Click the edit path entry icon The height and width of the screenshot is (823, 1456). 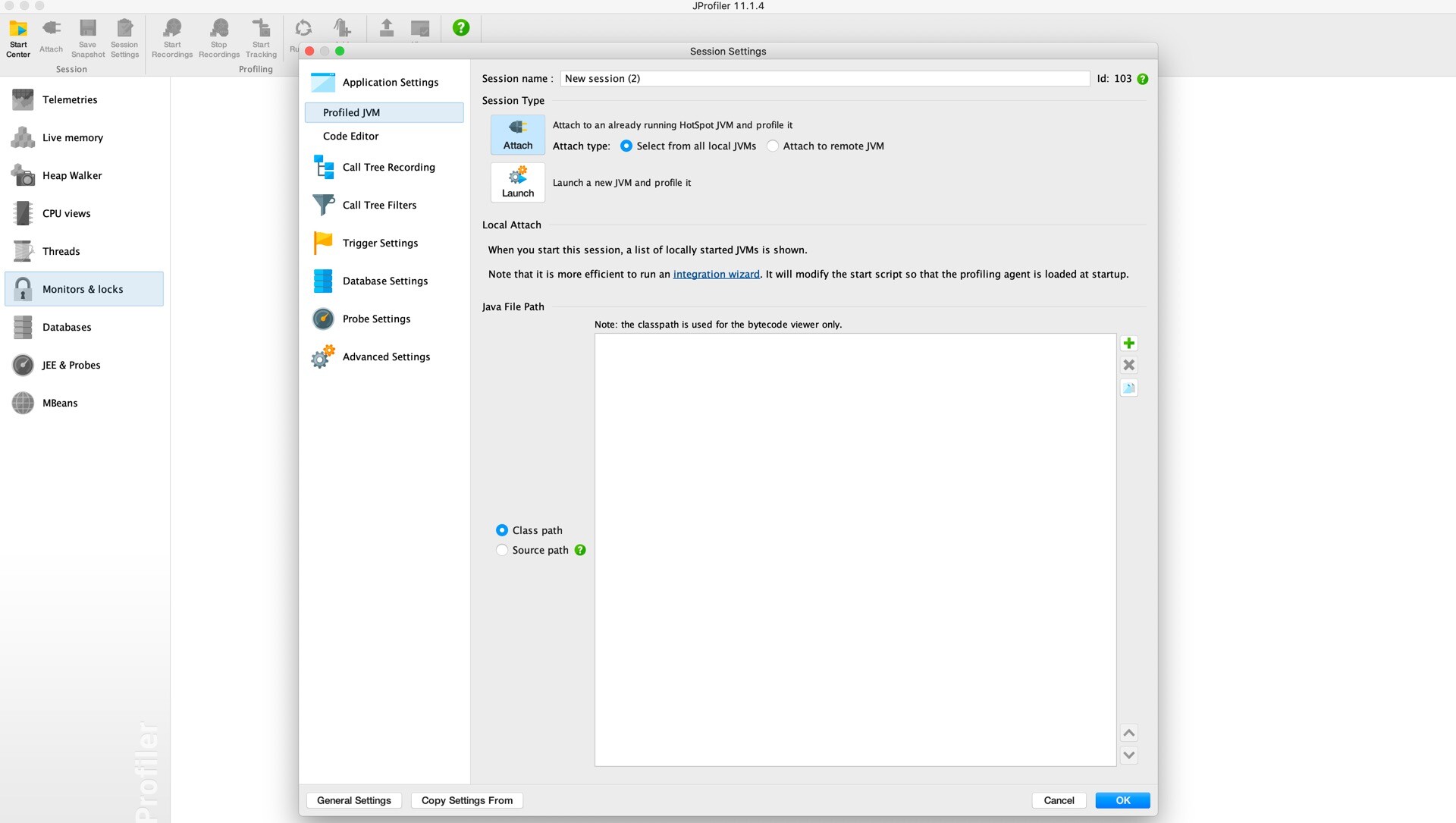coord(1129,388)
